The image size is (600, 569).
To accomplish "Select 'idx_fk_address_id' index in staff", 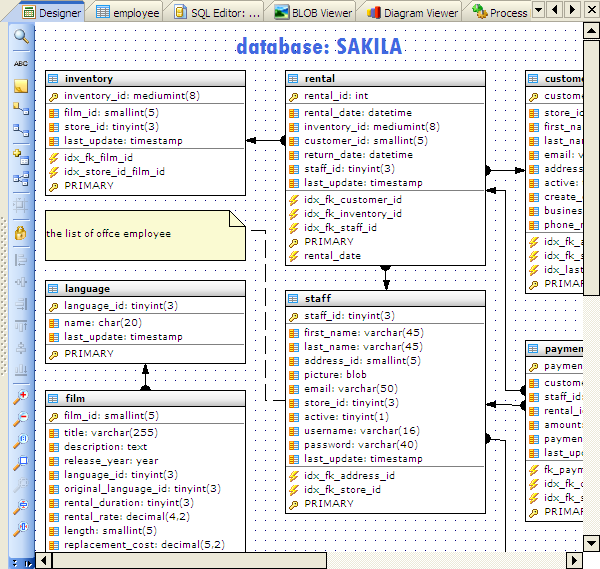I will pyautogui.click(x=349, y=476).
